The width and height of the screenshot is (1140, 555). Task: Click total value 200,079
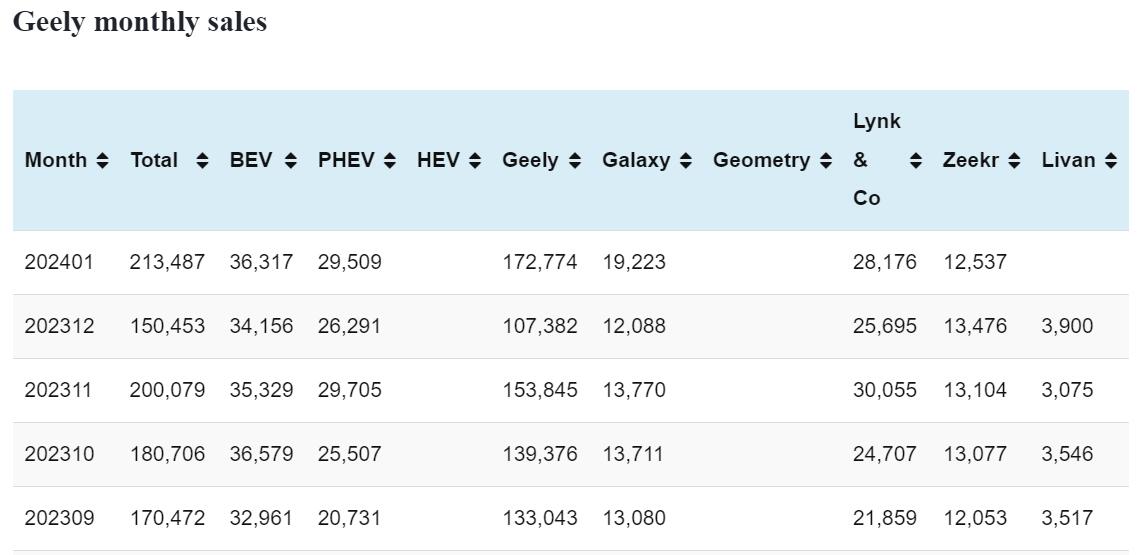coord(167,390)
